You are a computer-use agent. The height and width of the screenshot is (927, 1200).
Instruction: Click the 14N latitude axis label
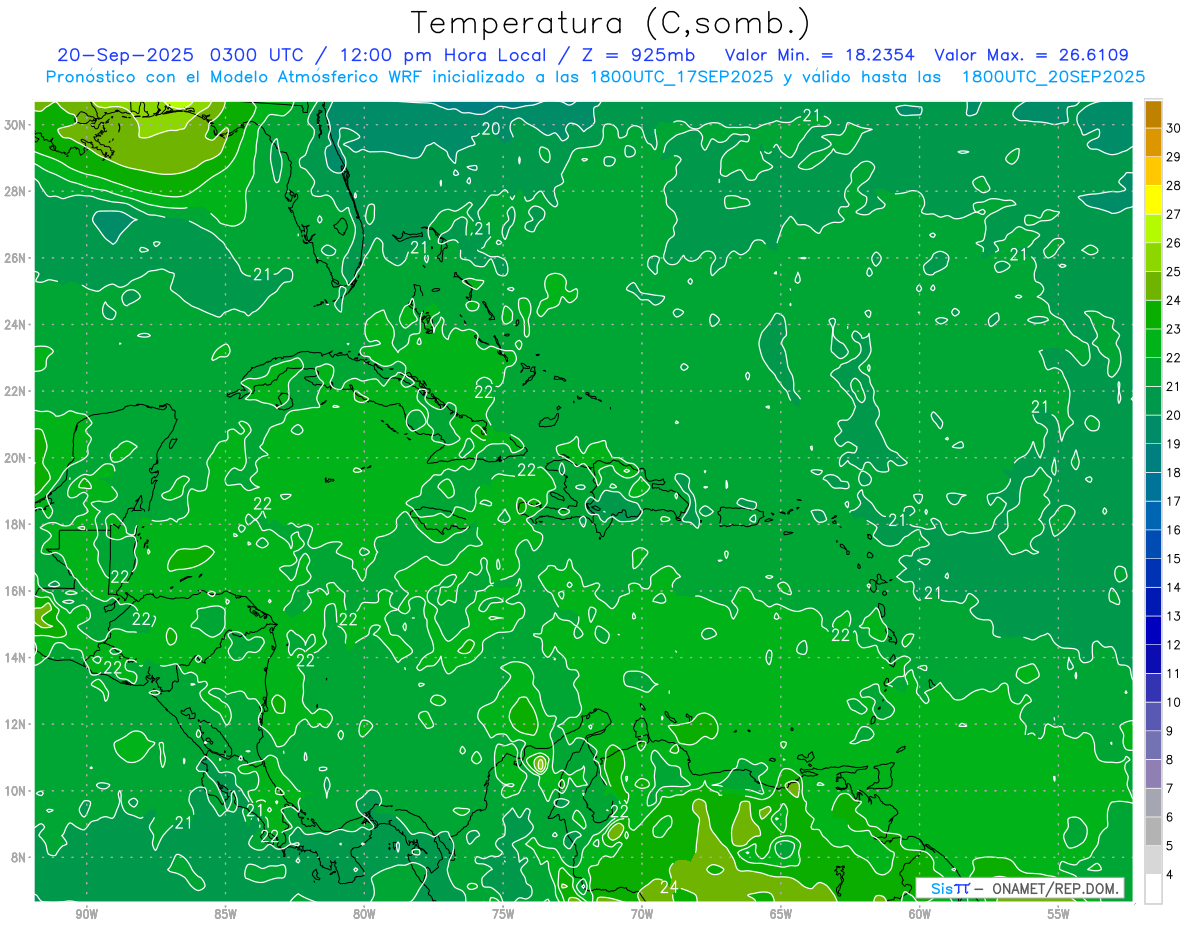tap(16, 657)
